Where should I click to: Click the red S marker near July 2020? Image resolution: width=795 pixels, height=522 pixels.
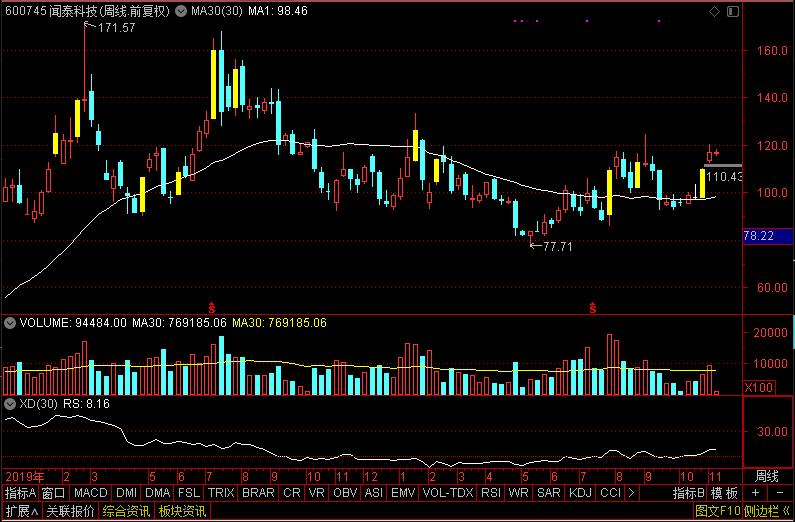(x=592, y=307)
